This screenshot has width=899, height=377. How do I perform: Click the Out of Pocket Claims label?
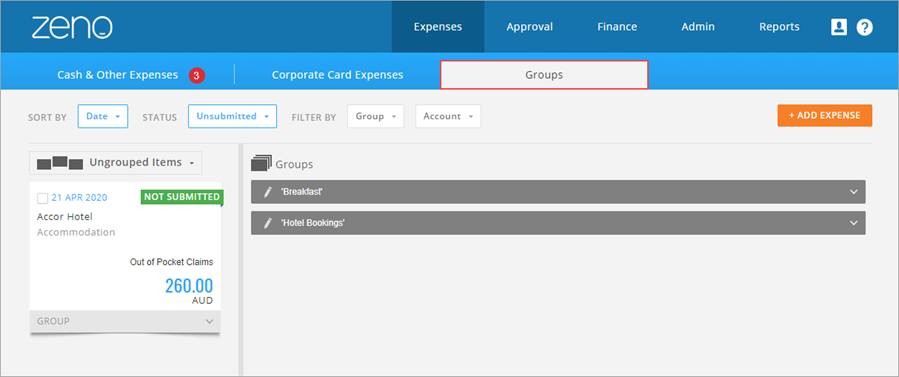coord(171,262)
